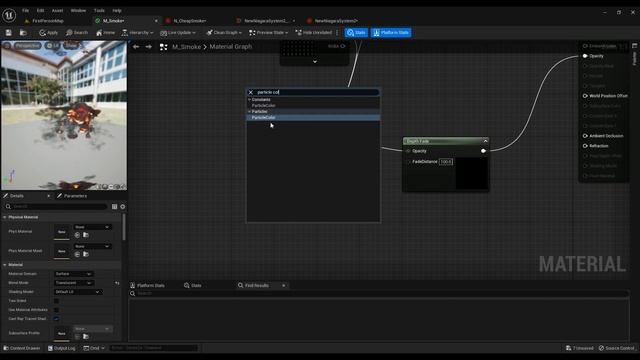Open the Shading Model dropdown
Screen dimensions: 640x360
click(78, 292)
